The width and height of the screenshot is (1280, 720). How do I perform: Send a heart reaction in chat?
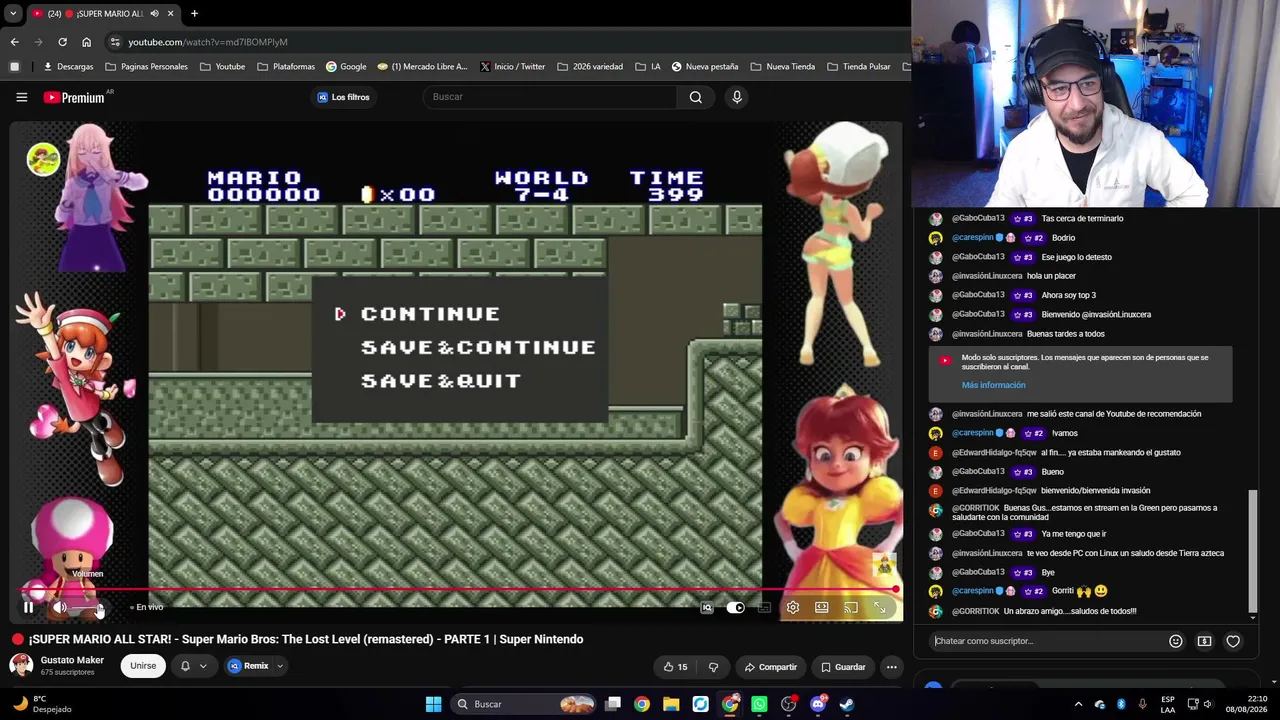point(1233,641)
